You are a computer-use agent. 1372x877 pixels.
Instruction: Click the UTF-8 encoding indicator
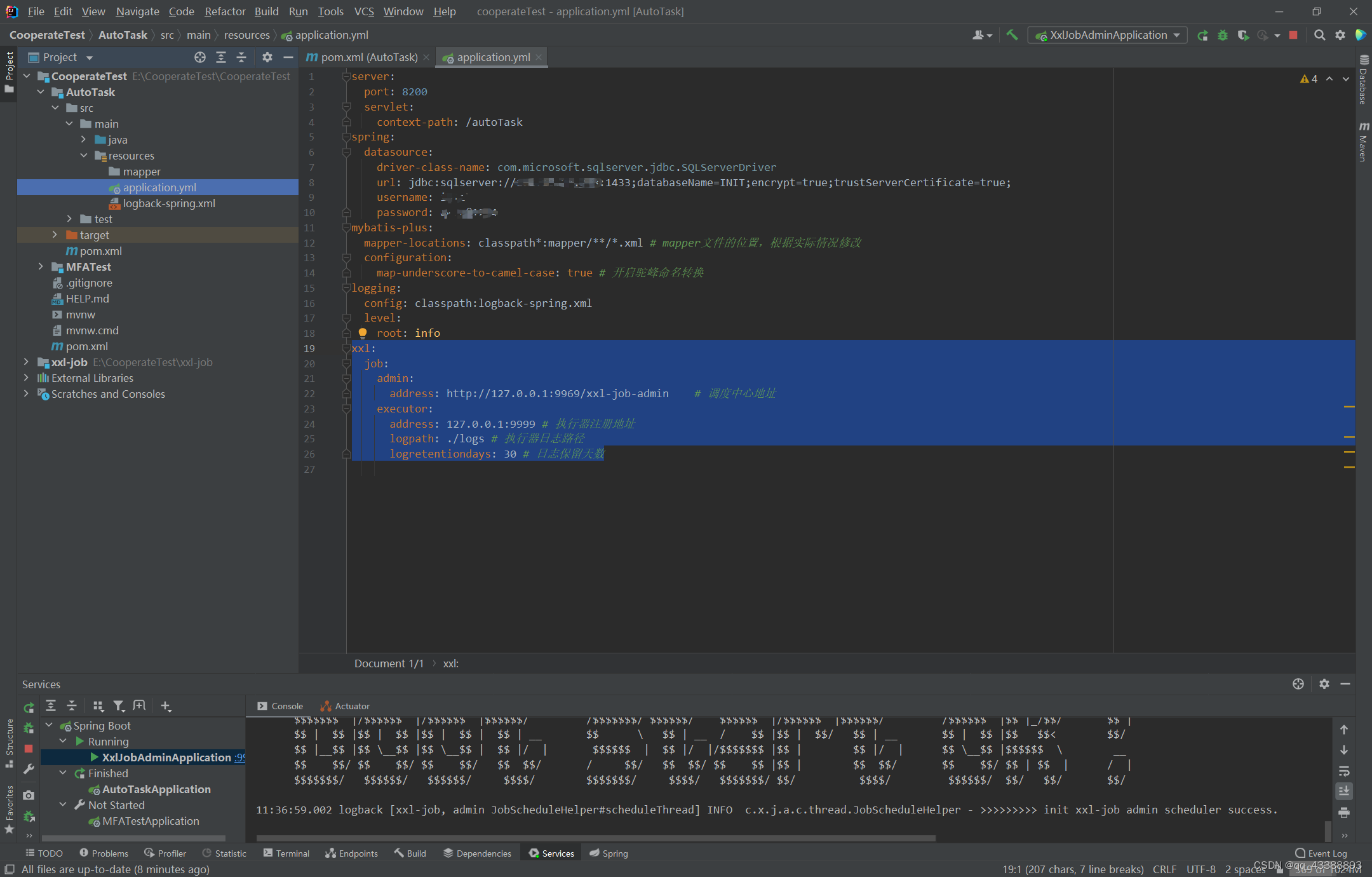point(1201,869)
